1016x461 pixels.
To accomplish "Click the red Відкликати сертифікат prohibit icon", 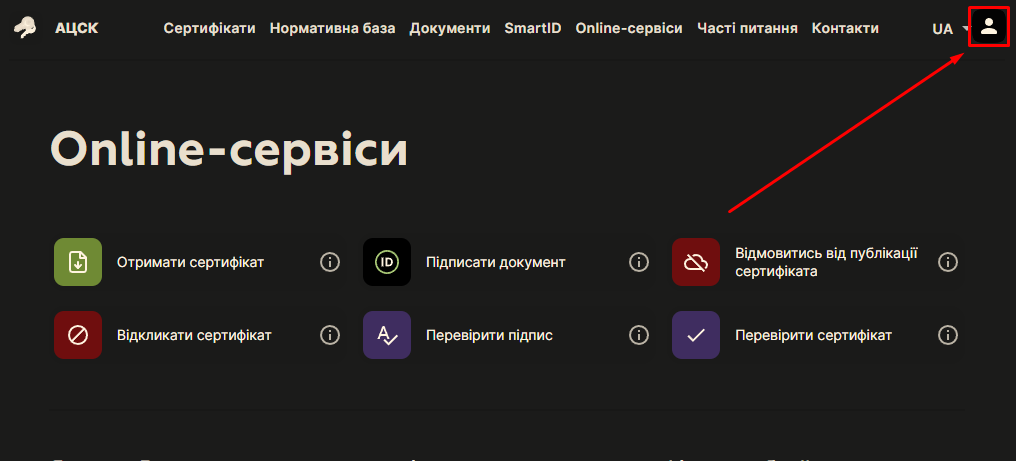I will [x=78, y=335].
